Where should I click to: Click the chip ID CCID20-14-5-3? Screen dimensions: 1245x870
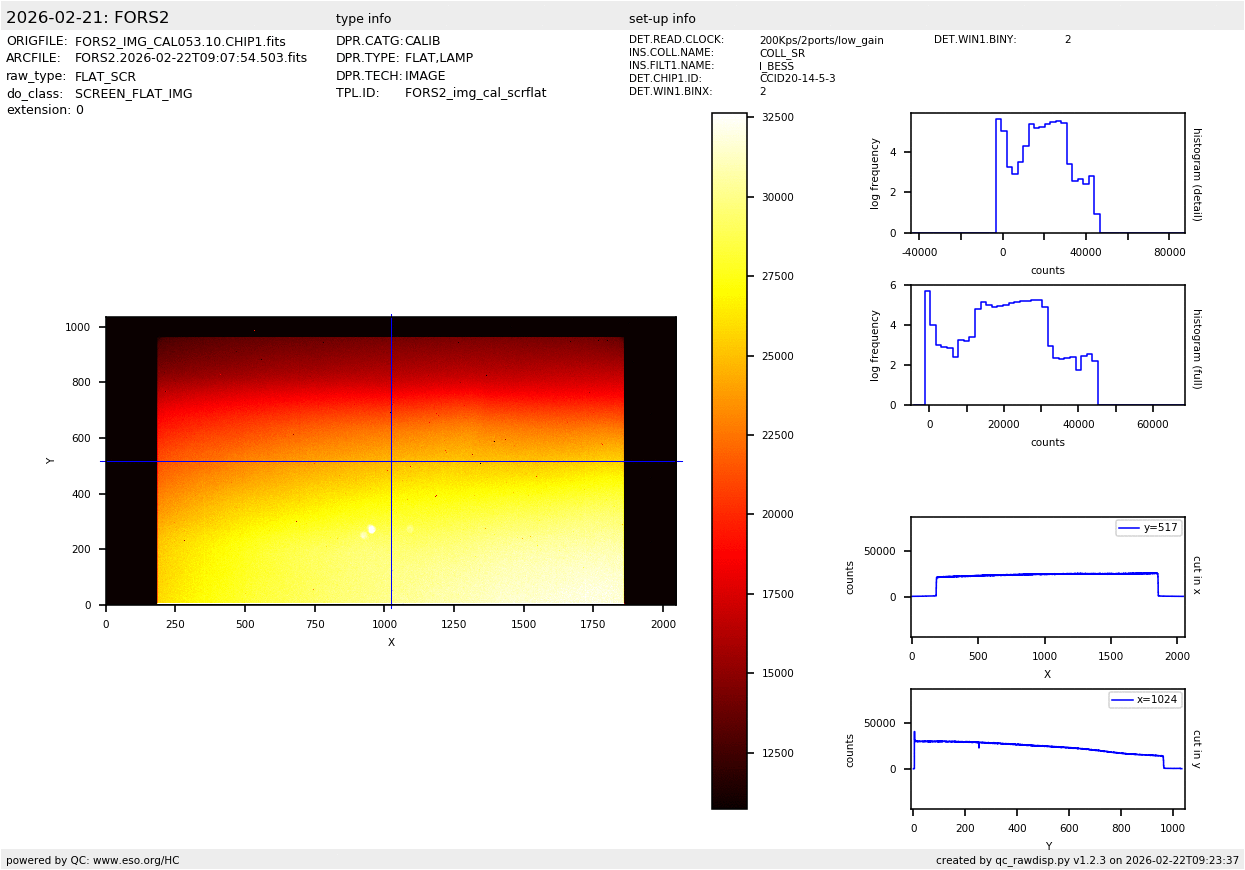tap(797, 79)
